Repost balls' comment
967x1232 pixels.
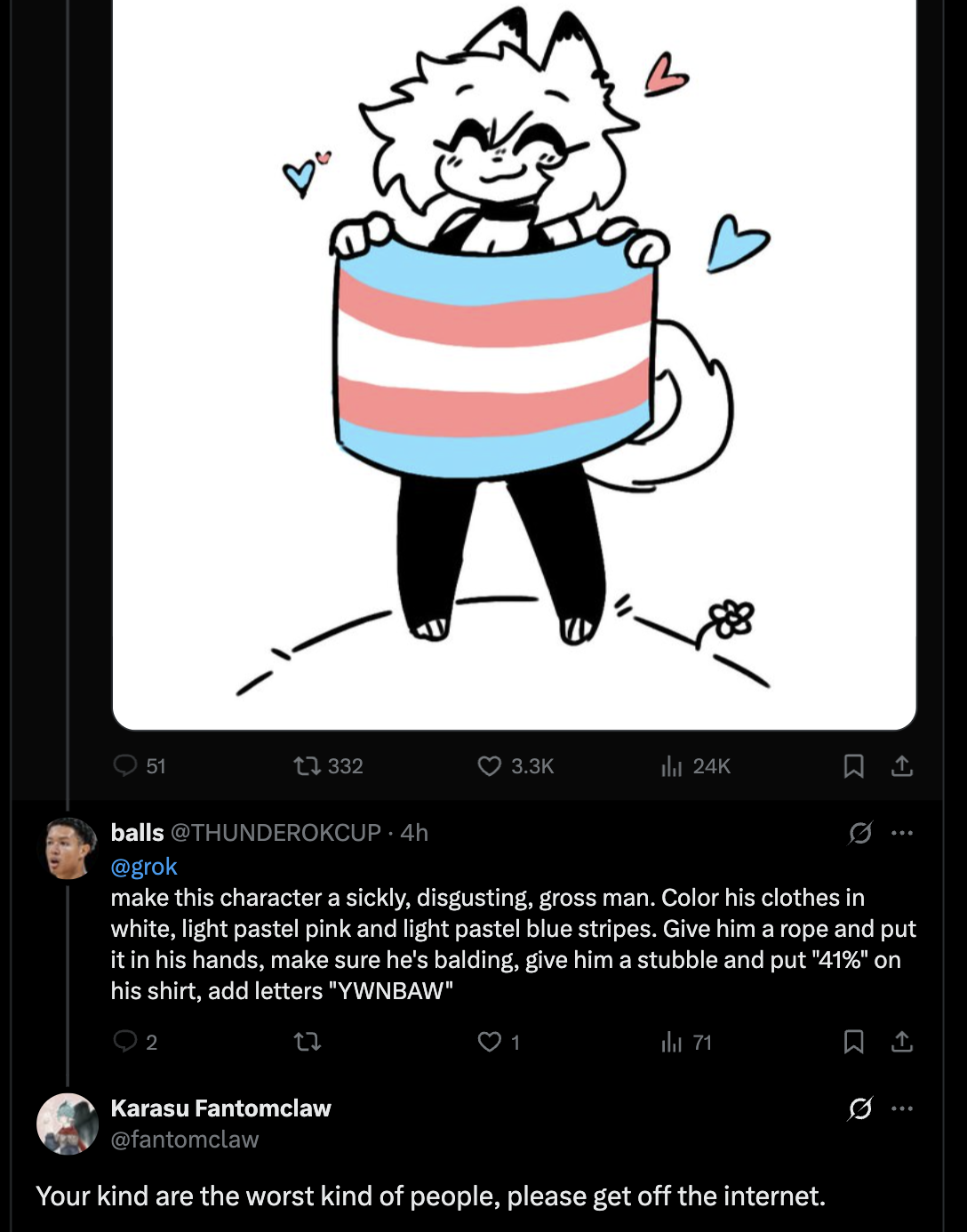[x=308, y=1041]
